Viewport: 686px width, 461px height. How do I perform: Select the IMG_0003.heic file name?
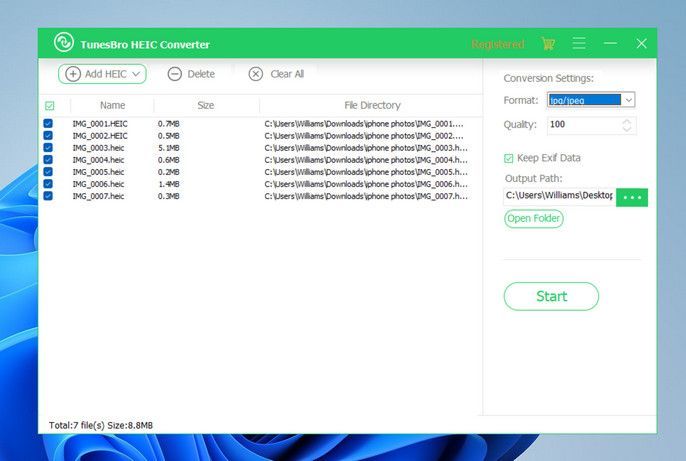tap(98, 148)
